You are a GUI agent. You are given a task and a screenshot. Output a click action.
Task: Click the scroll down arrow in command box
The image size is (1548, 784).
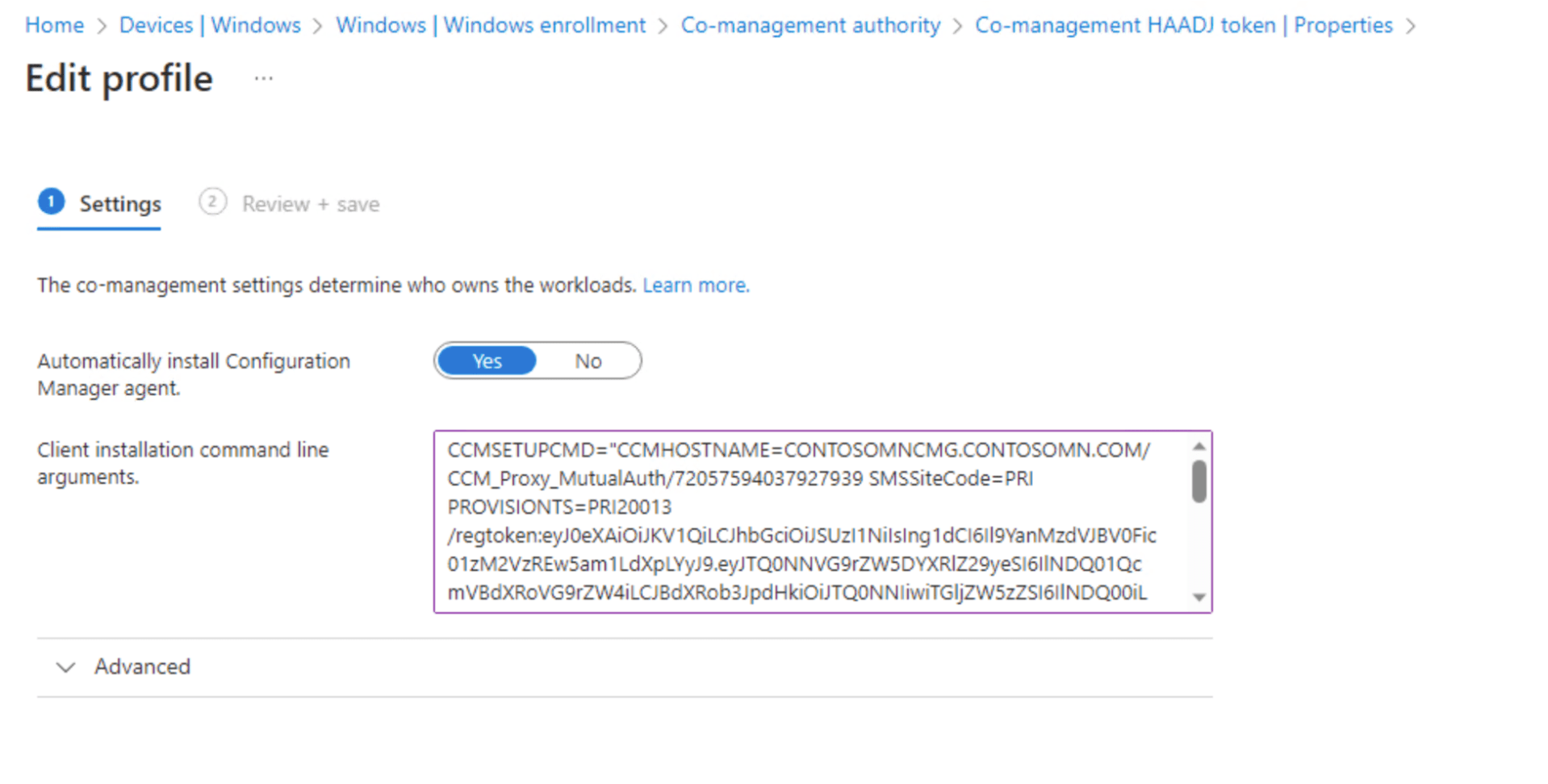pos(1199,597)
